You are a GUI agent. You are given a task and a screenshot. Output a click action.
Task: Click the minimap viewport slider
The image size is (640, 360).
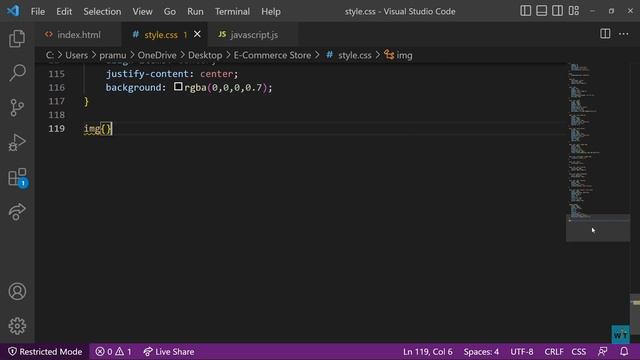click(598, 228)
